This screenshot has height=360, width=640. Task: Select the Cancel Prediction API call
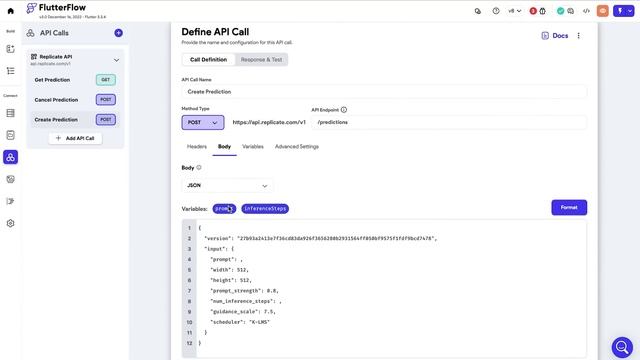click(75, 100)
